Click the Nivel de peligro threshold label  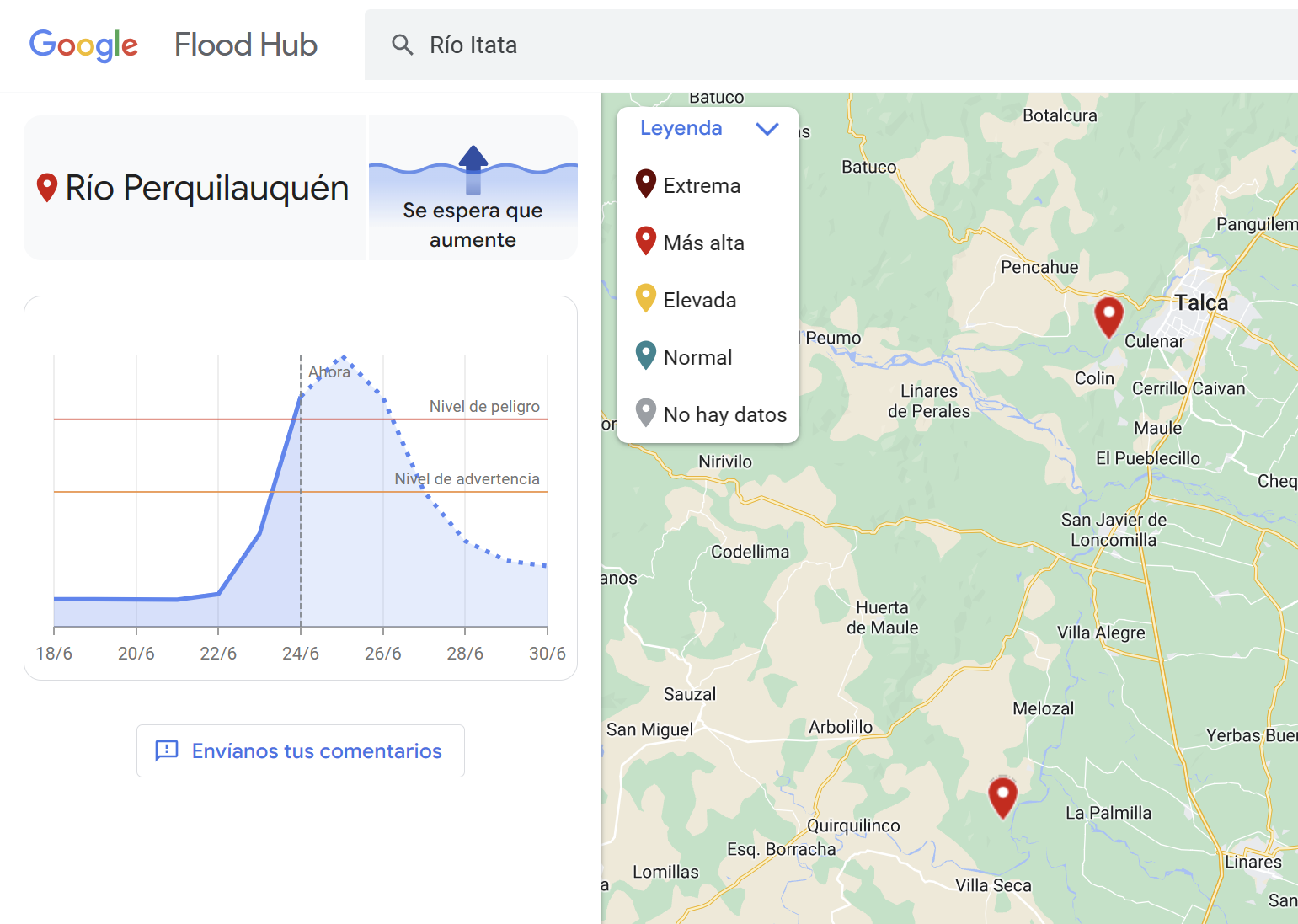click(x=484, y=406)
